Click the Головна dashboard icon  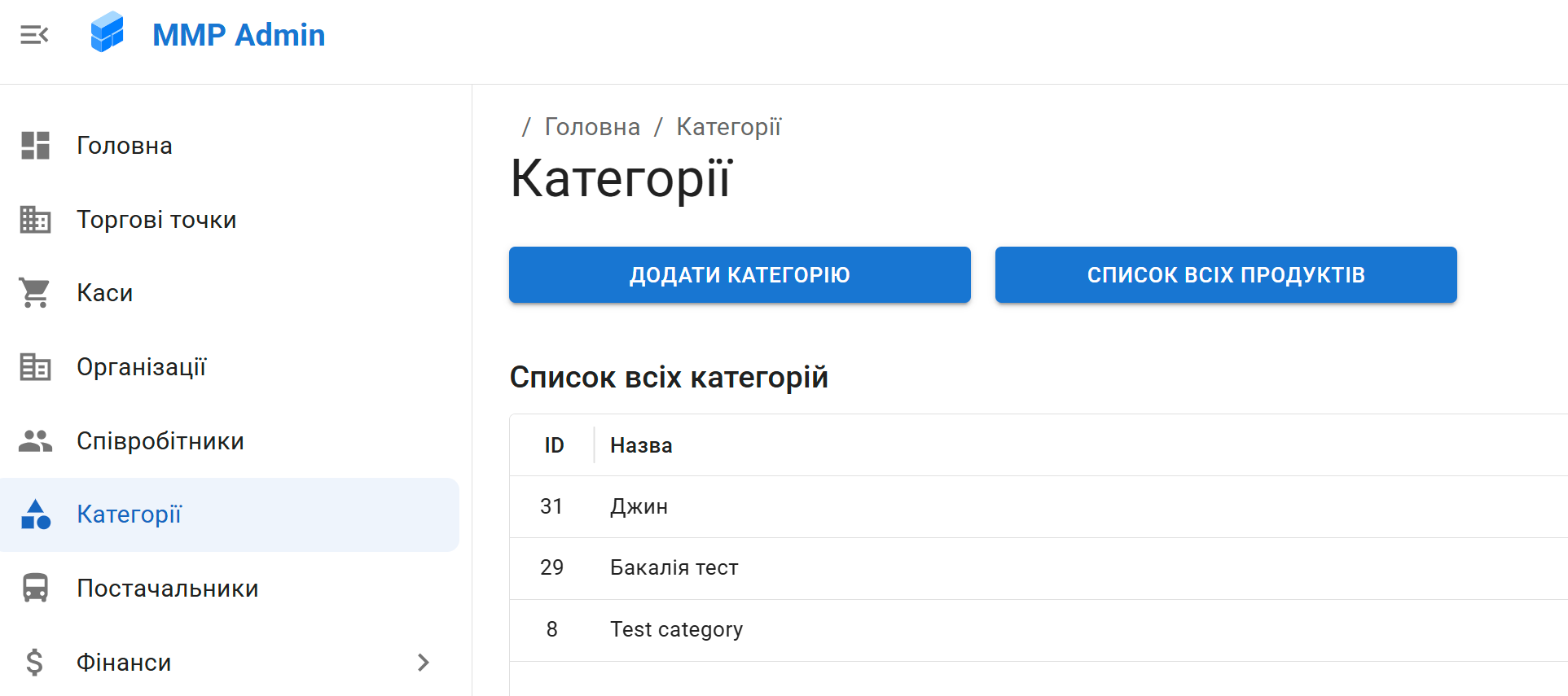click(x=35, y=146)
